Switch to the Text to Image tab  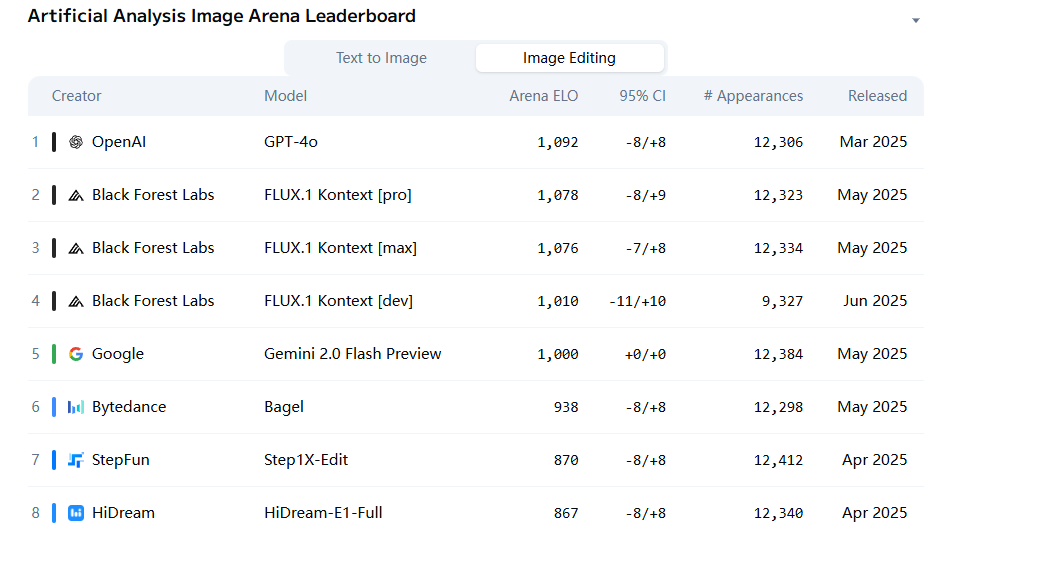pos(381,58)
